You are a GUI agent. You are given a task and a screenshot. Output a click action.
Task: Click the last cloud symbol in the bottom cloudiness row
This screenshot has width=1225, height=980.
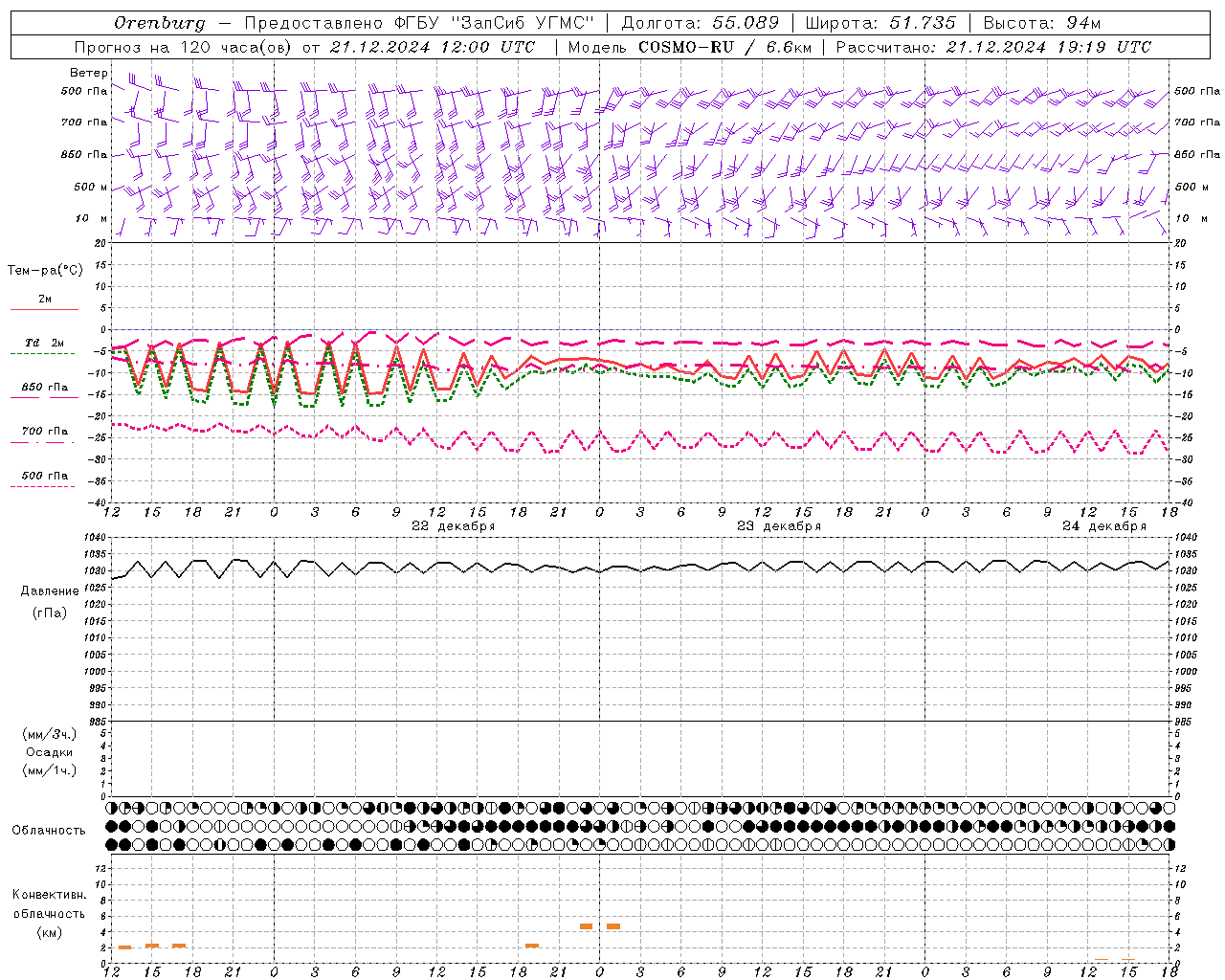tap(1169, 844)
